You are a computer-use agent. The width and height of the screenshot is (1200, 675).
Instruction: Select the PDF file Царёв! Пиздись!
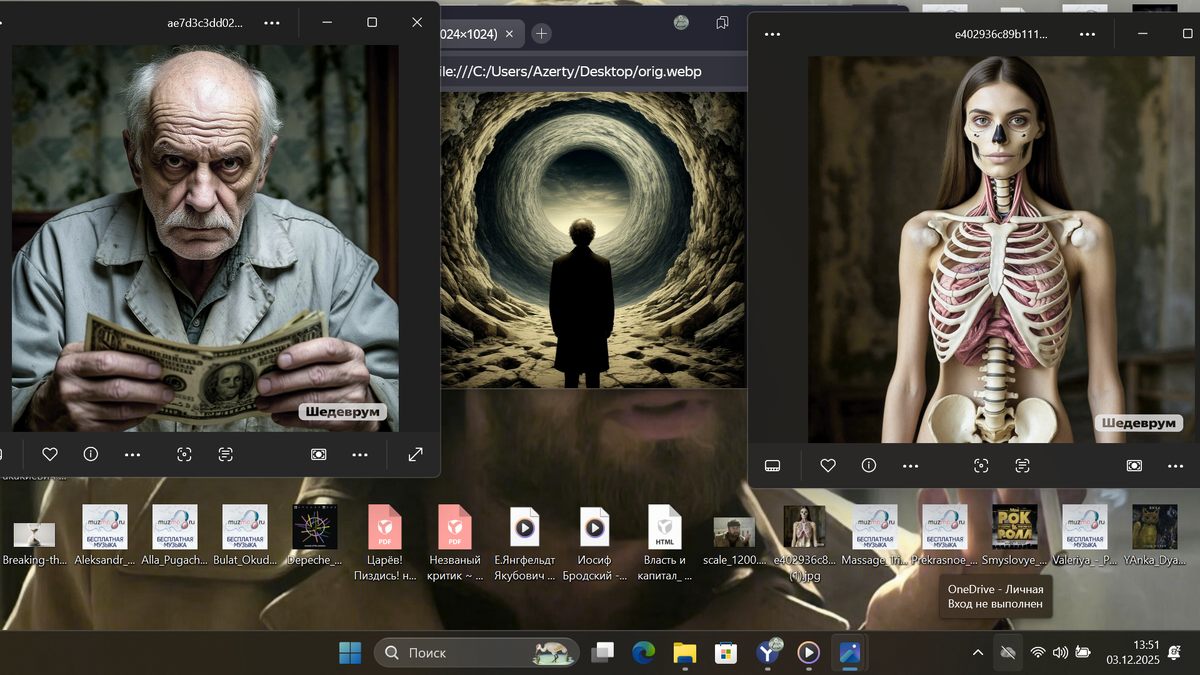click(385, 544)
